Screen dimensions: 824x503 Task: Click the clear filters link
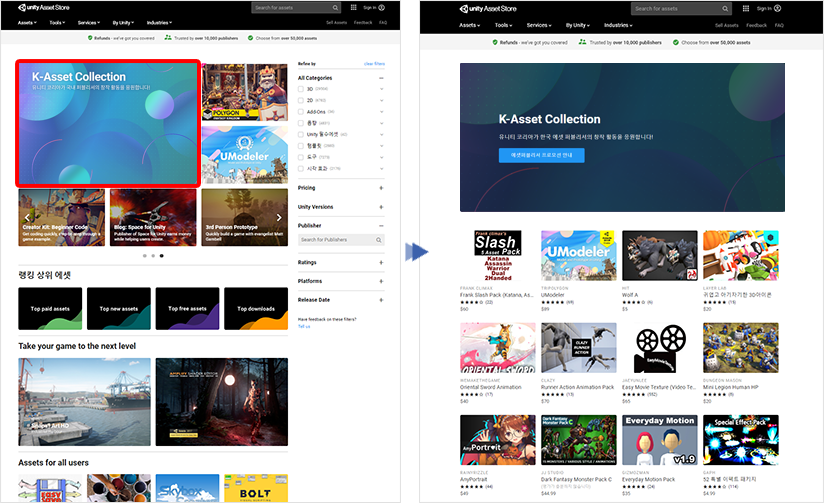(x=374, y=64)
